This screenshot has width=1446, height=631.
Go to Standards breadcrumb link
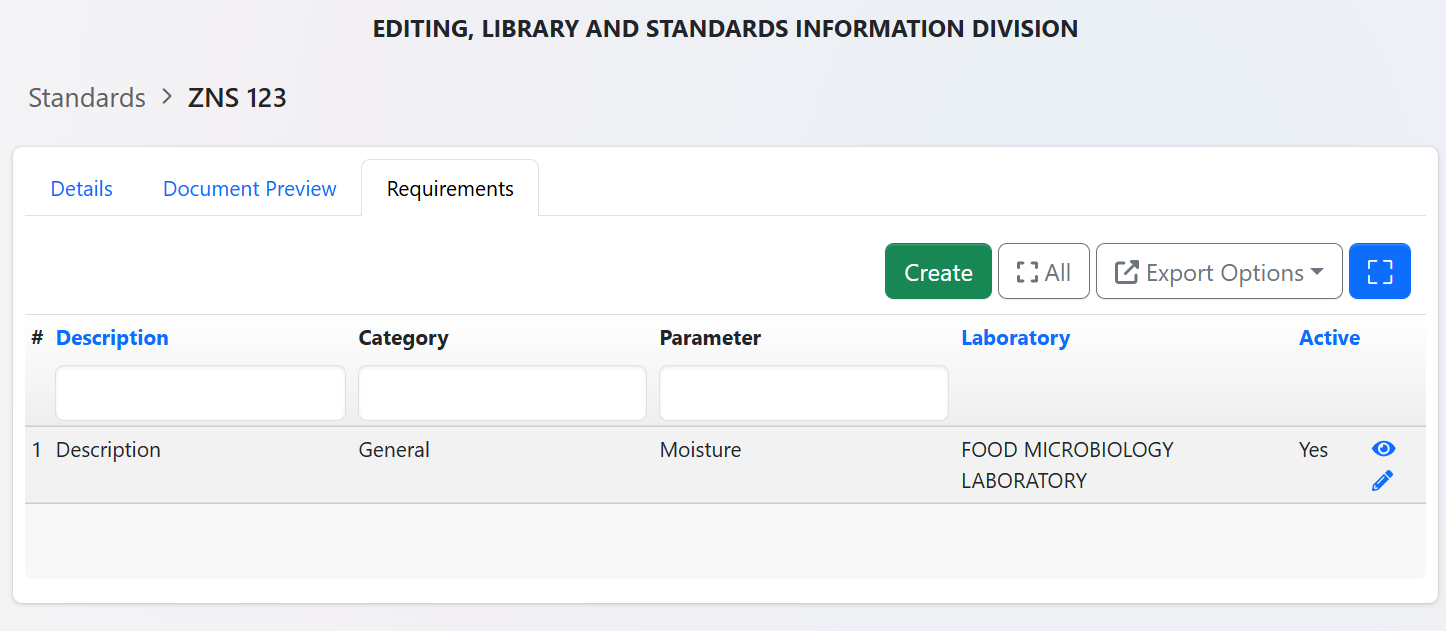coord(87,98)
